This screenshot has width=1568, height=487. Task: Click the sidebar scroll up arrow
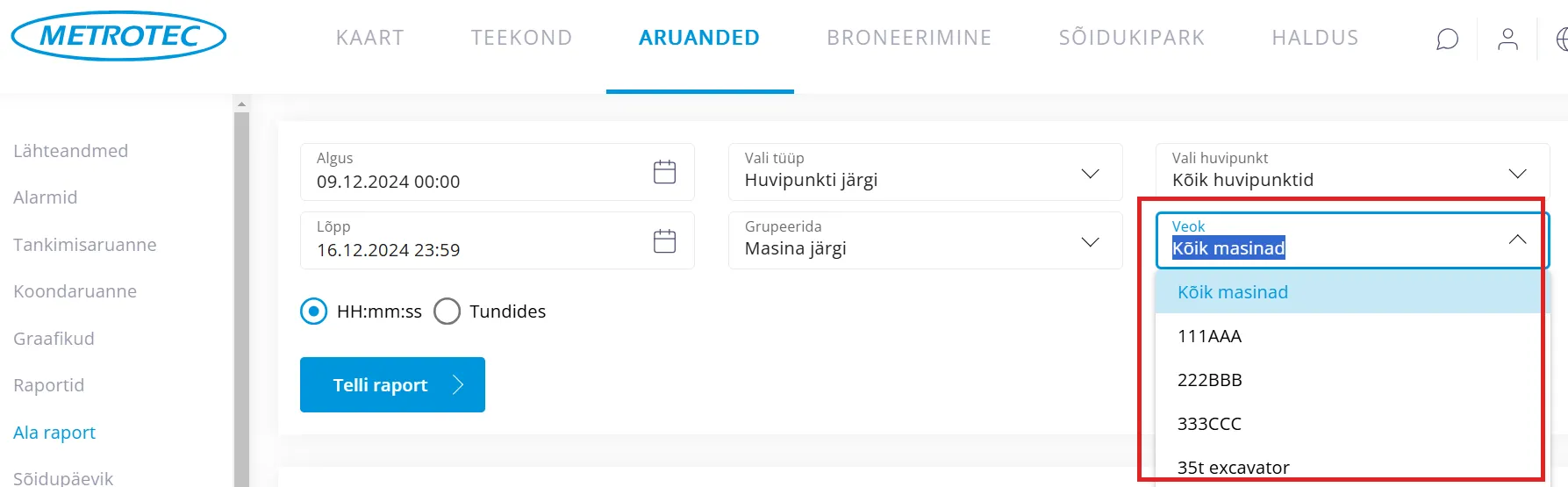(x=241, y=104)
